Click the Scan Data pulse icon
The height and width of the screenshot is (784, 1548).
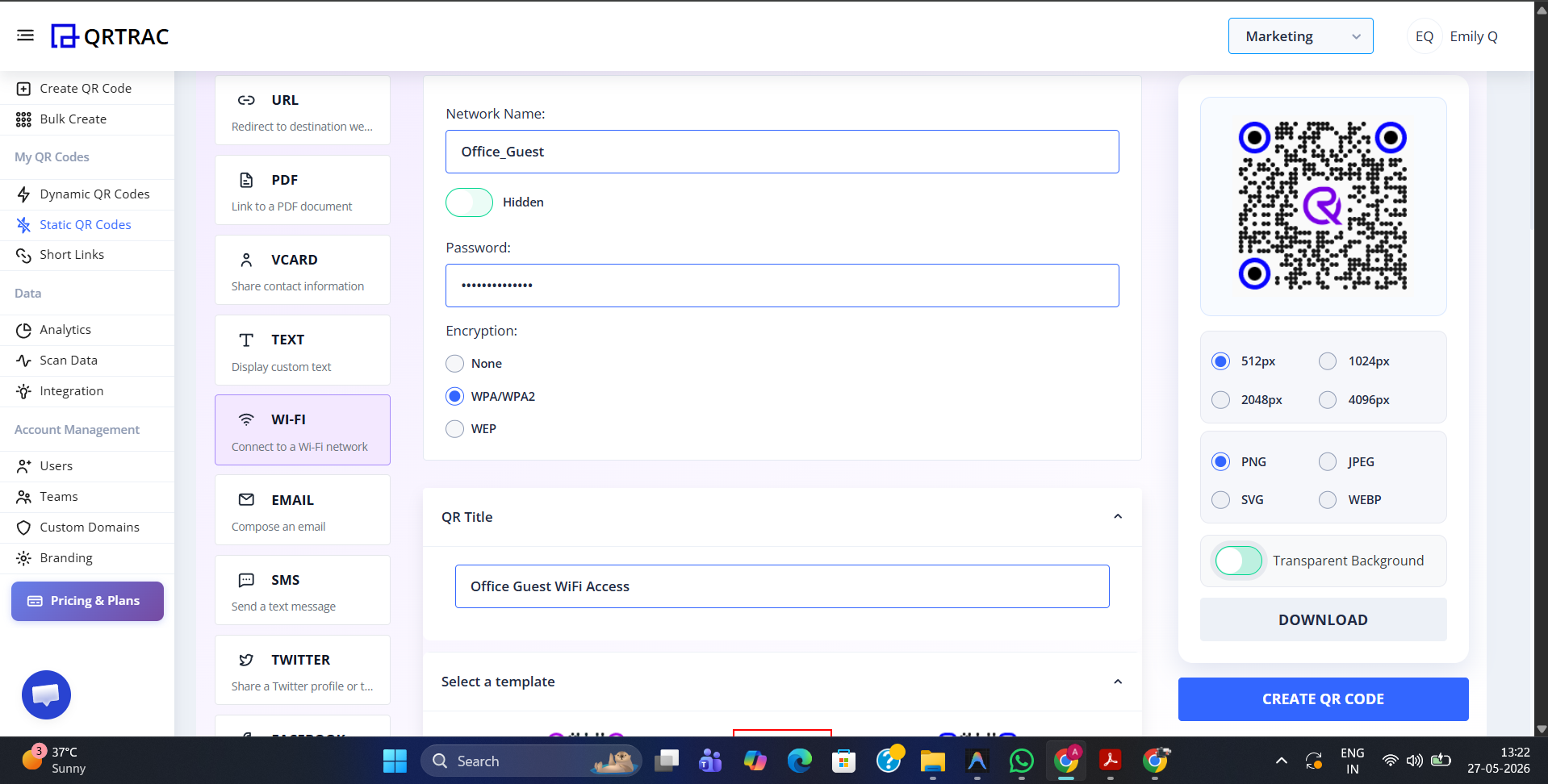click(23, 361)
